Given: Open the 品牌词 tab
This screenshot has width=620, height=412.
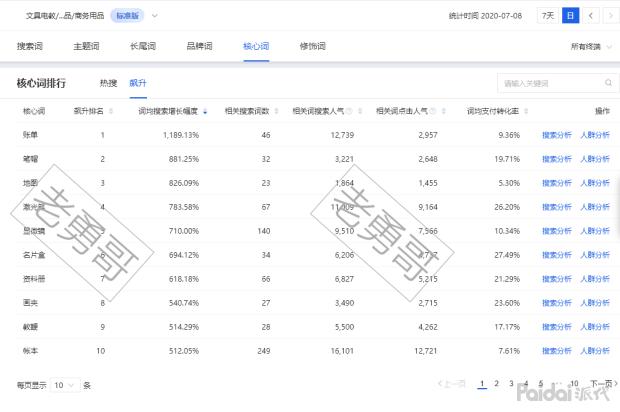Looking at the screenshot, I should pyautogui.click(x=199, y=46).
